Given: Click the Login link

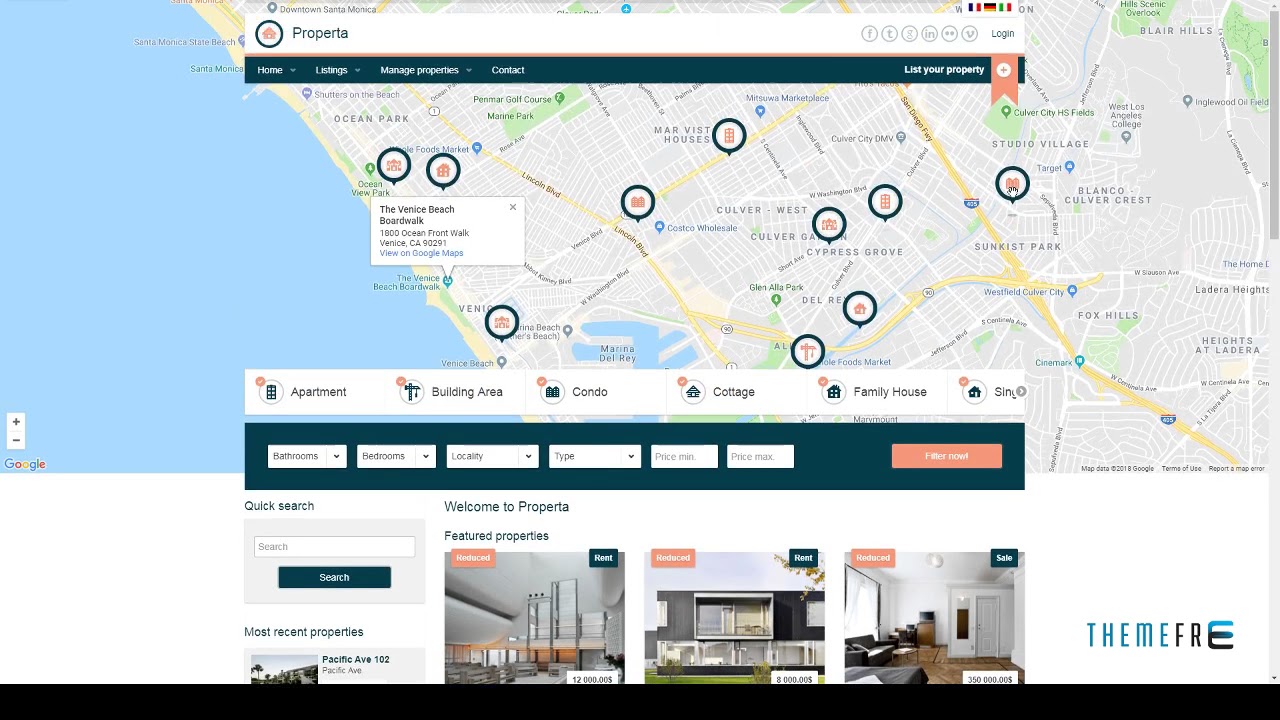Looking at the screenshot, I should pyautogui.click(x=1003, y=34).
